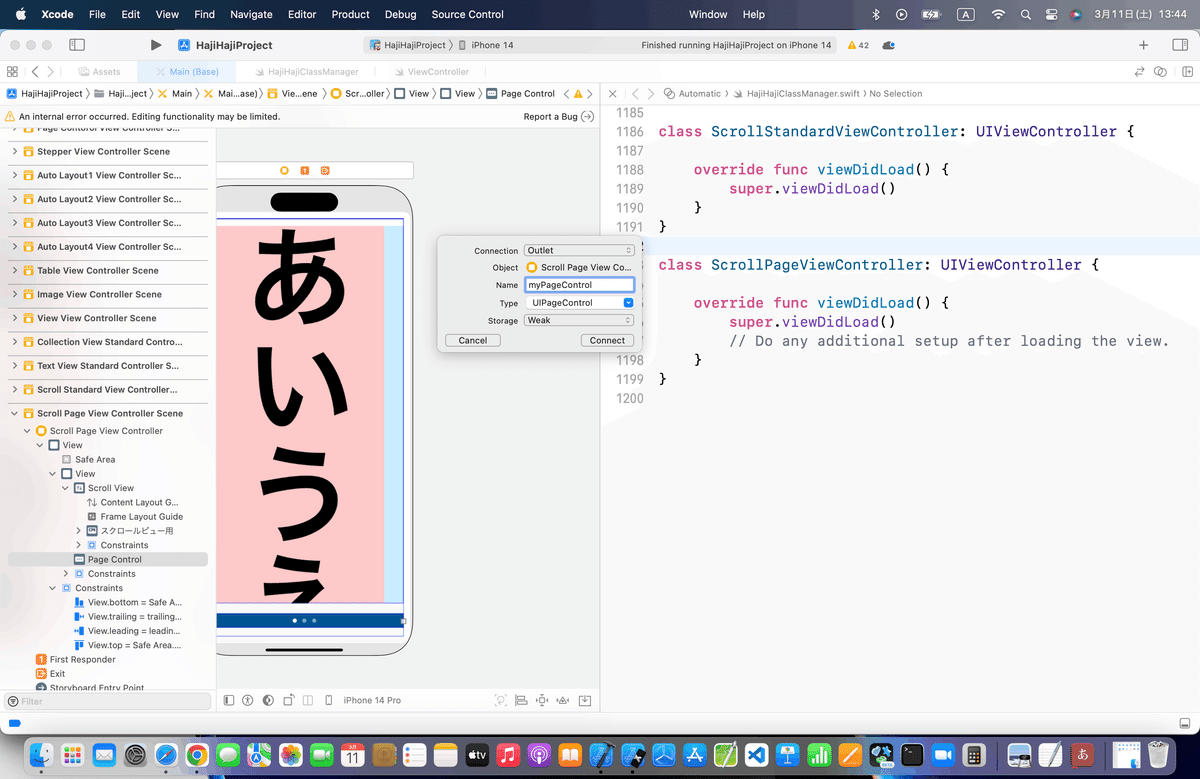
Task: Open the warnings indicator showing 42
Action: 857,45
